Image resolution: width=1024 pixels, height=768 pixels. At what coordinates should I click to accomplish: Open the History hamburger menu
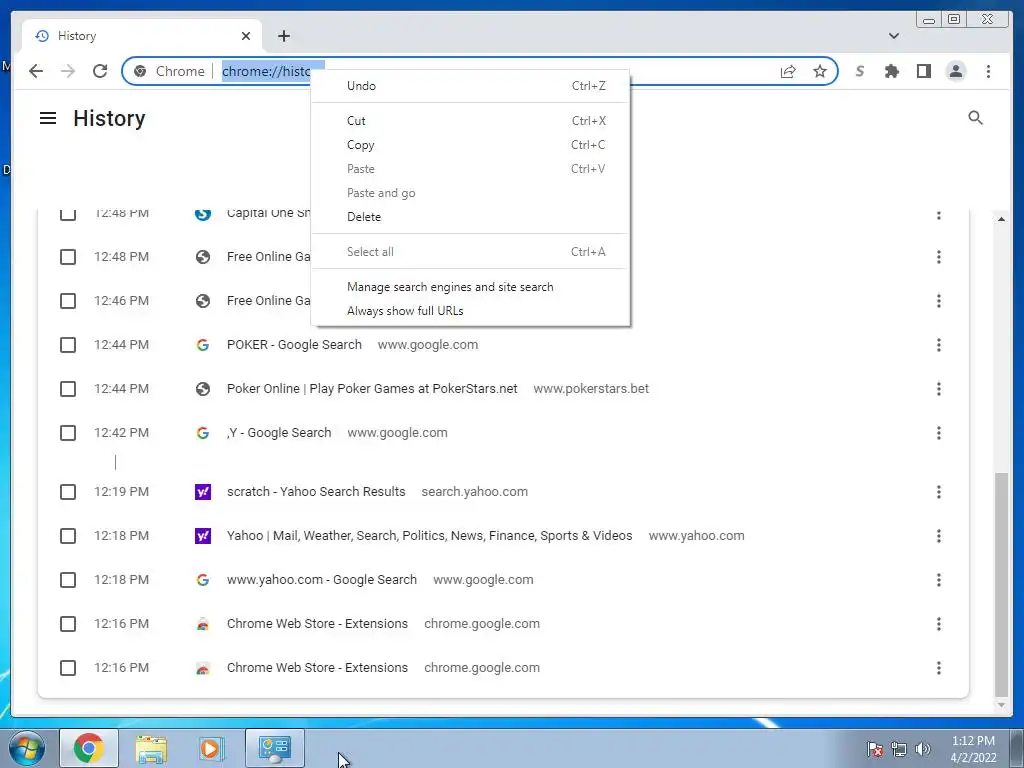[x=48, y=118]
